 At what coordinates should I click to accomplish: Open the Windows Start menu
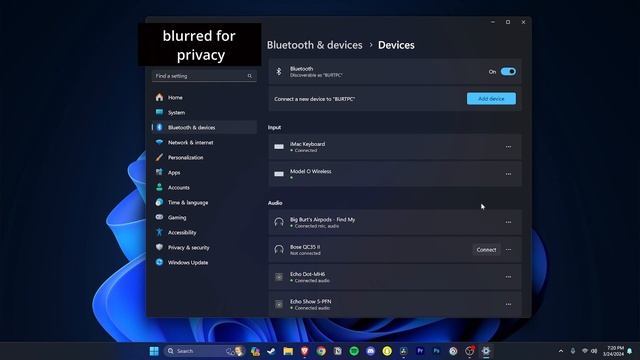pos(154,351)
